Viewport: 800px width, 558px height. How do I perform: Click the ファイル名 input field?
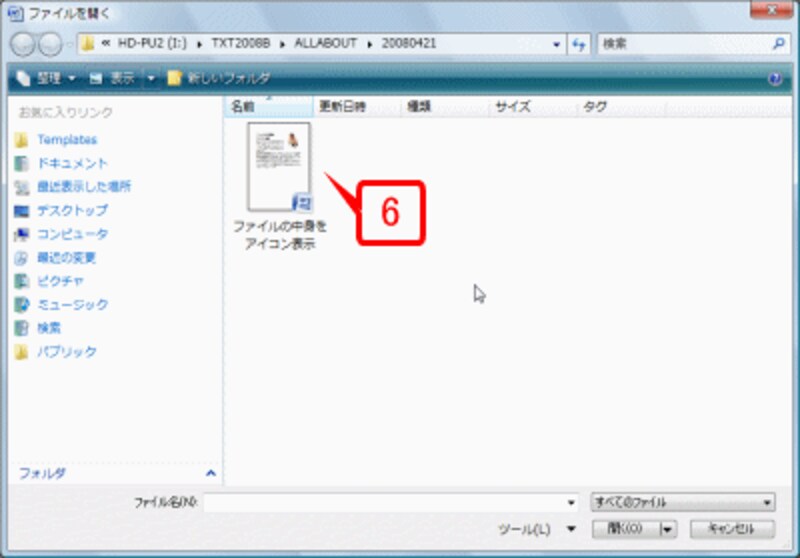click(384, 503)
